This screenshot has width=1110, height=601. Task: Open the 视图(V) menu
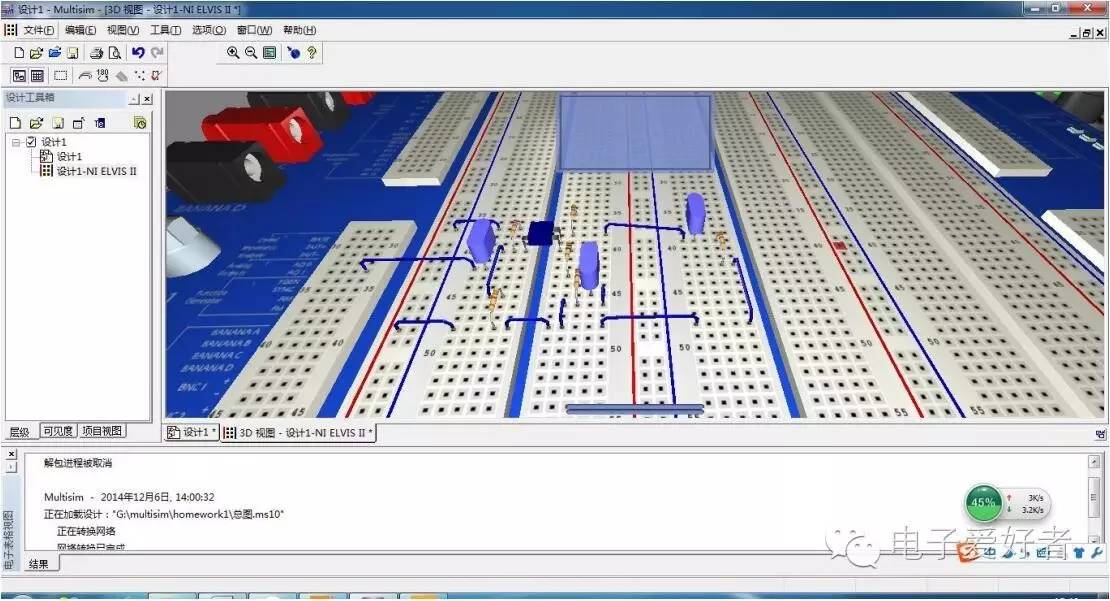click(x=122, y=30)
